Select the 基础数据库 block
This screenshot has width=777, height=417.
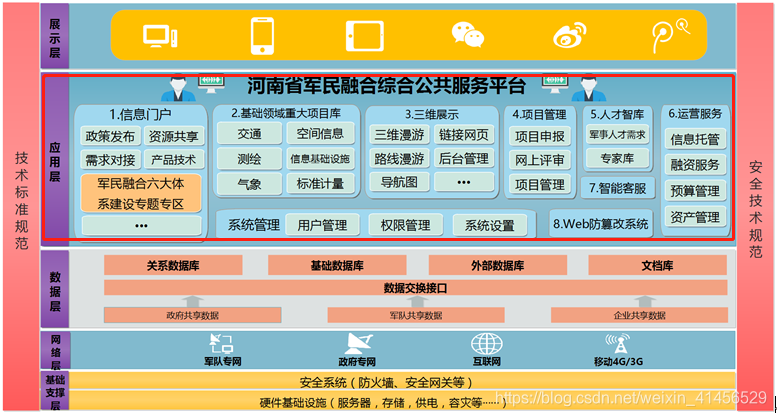pos(337,265)
